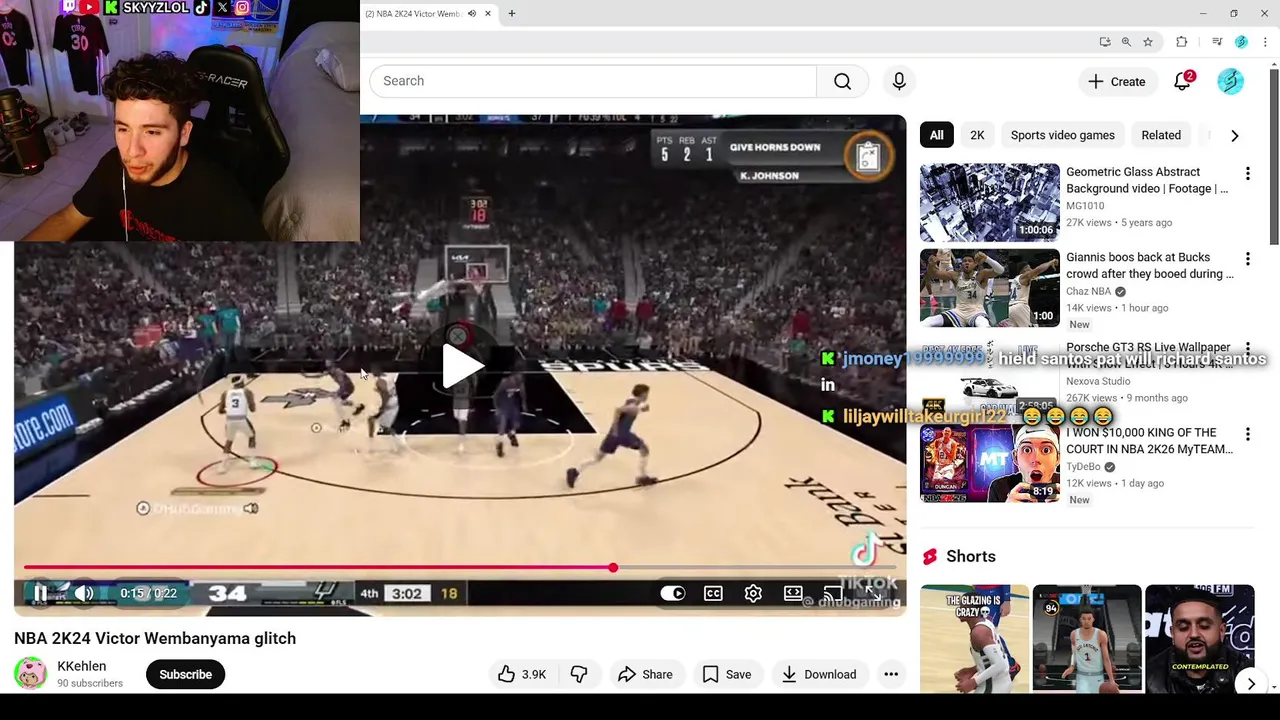This screenshot has height=720, width=1280.
Task: Open a new browser tab
Action: tap(511, 14)
